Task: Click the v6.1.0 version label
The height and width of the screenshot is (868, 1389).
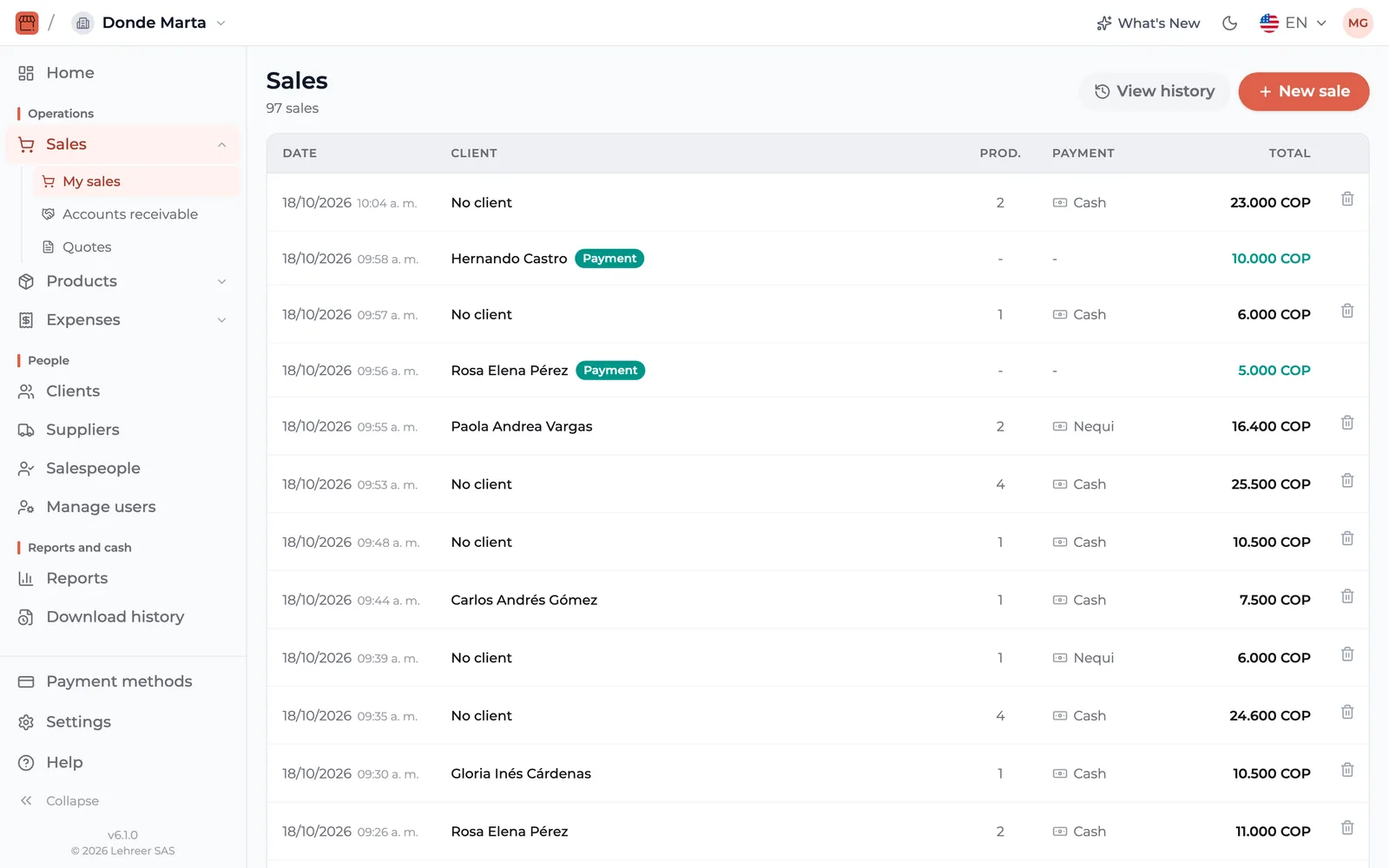Action: click(122, 835)
